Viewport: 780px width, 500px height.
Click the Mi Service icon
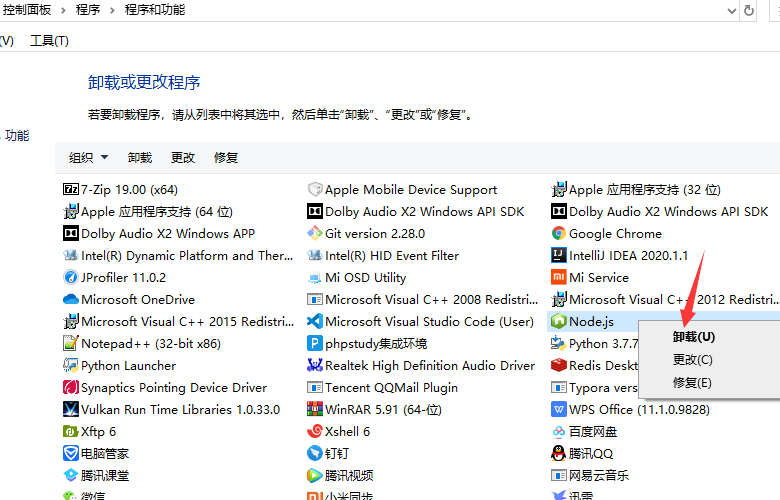pyautogui.click(x=559, y=277)
